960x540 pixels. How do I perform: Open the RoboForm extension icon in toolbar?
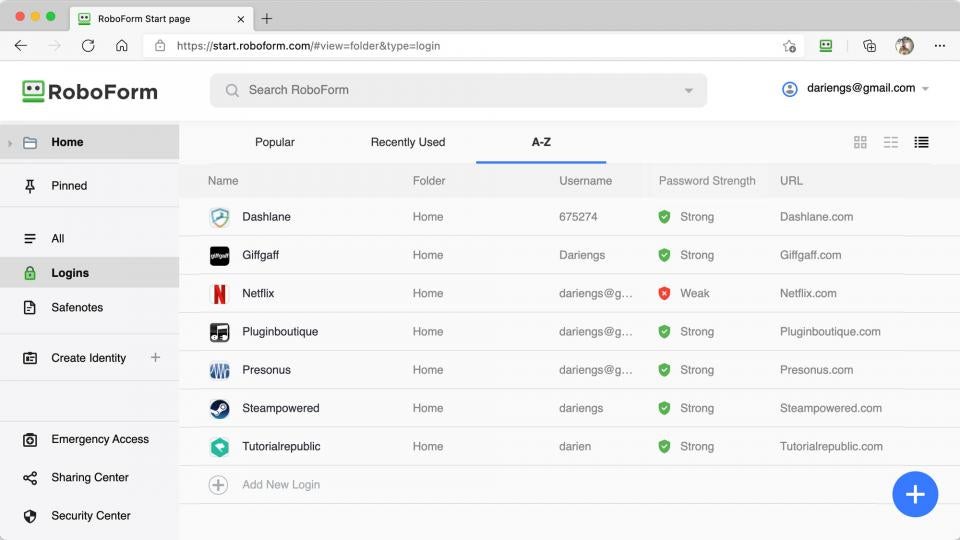(x=825, y=46)
